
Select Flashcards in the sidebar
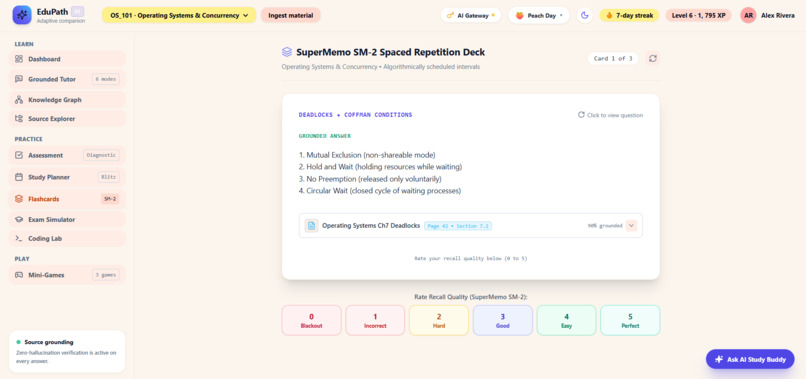67,199
